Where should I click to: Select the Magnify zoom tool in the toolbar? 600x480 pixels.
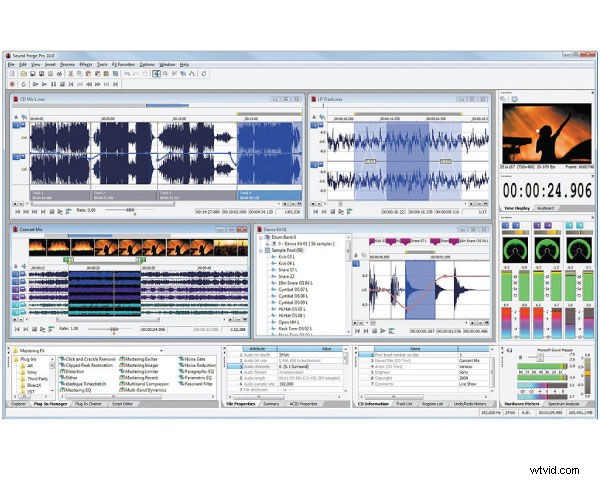click(165, 73)
